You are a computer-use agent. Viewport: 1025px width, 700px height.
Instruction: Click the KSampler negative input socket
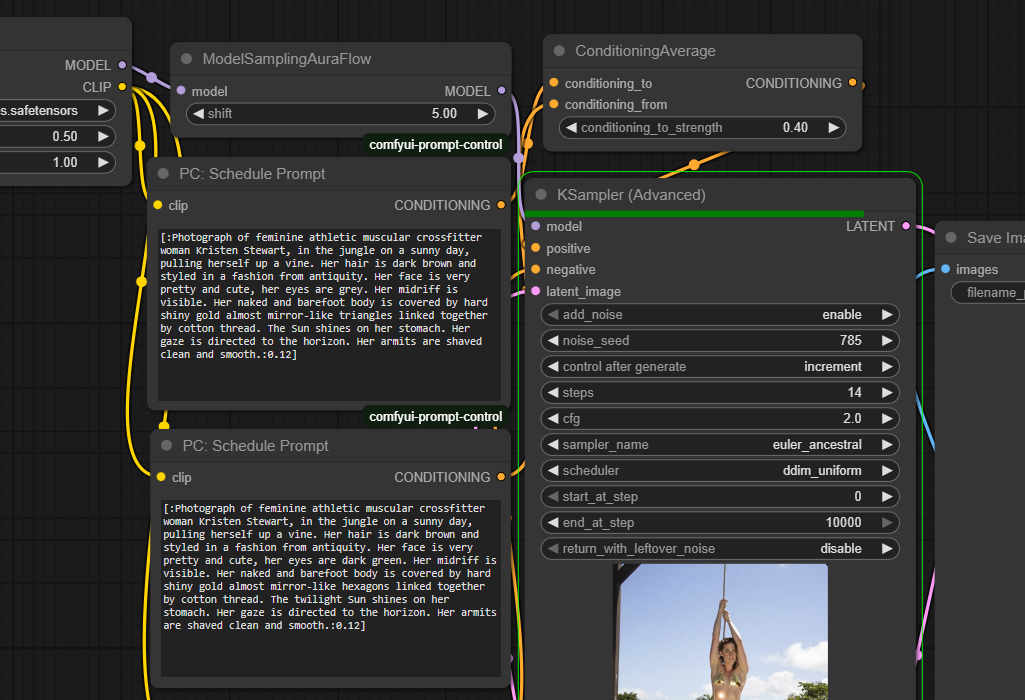point(536,269)
